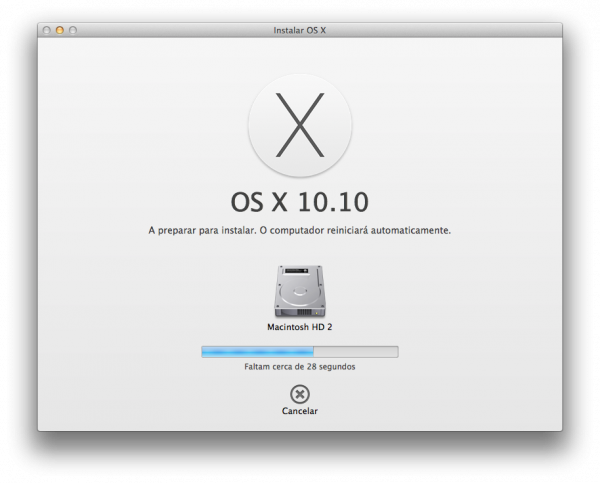Click the disabled close window button
Screen dimensions: 600x483
pos(47,30)
